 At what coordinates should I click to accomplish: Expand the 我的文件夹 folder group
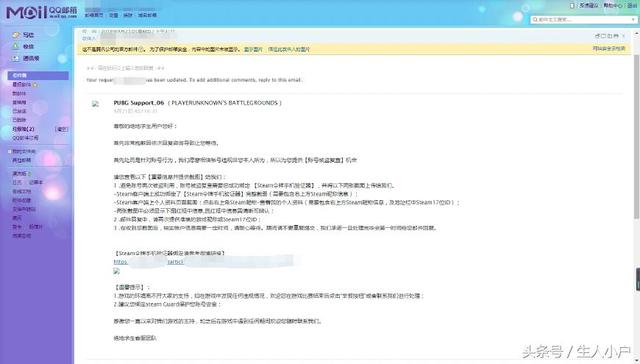[x=9, y=151]
